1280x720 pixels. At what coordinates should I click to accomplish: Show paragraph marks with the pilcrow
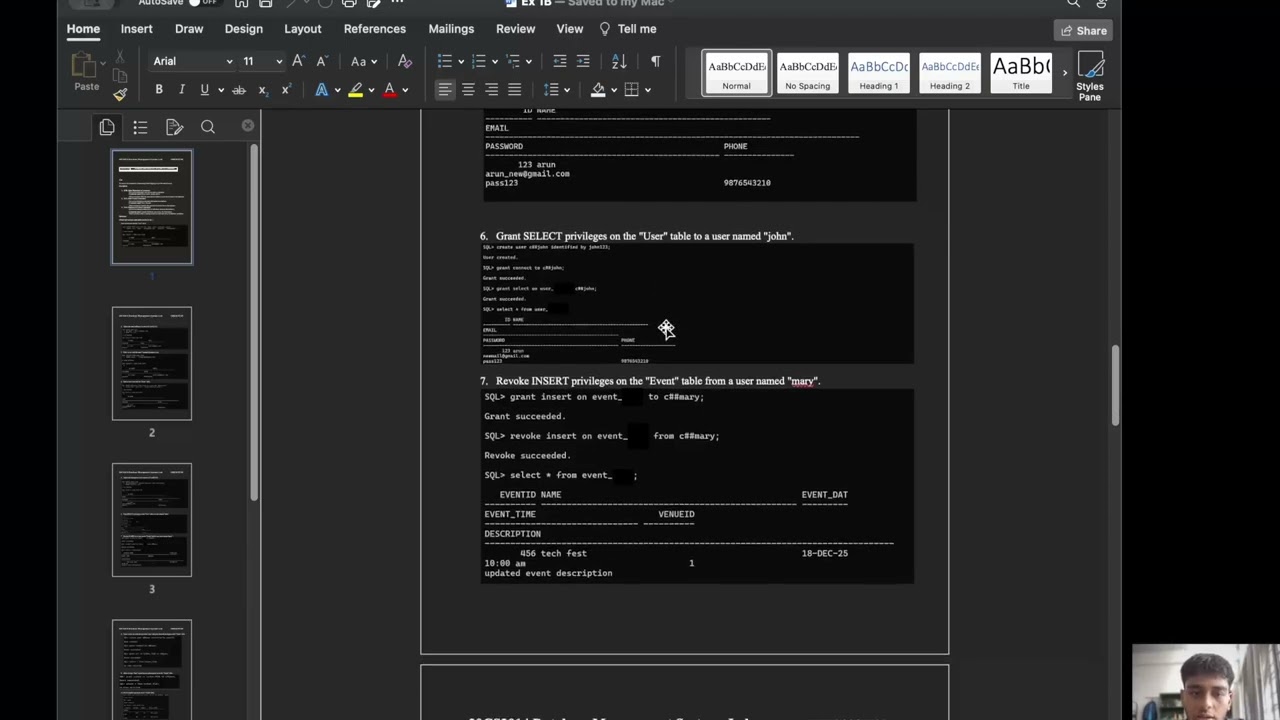(655, 61)
